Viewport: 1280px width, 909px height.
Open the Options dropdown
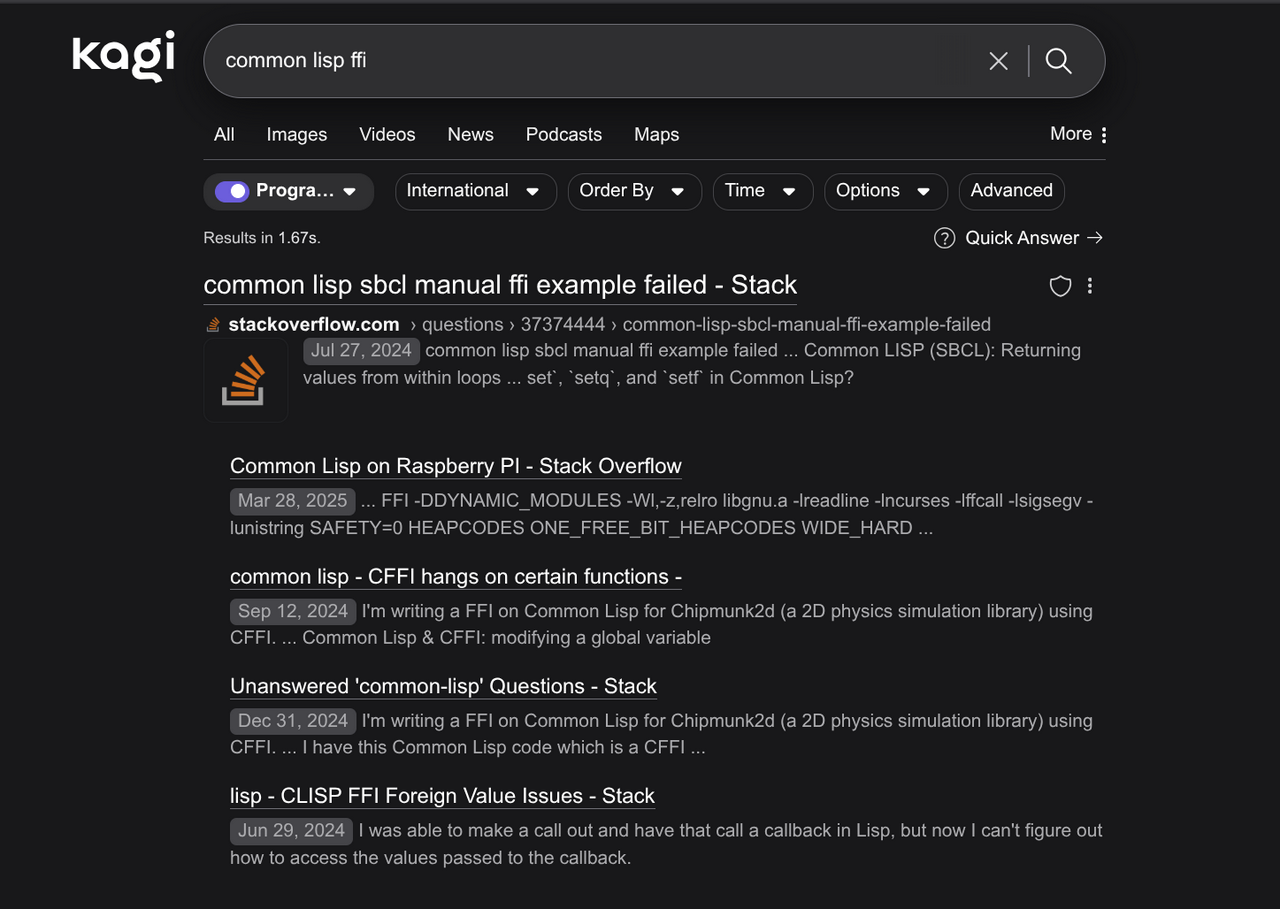tap(885, 191)
